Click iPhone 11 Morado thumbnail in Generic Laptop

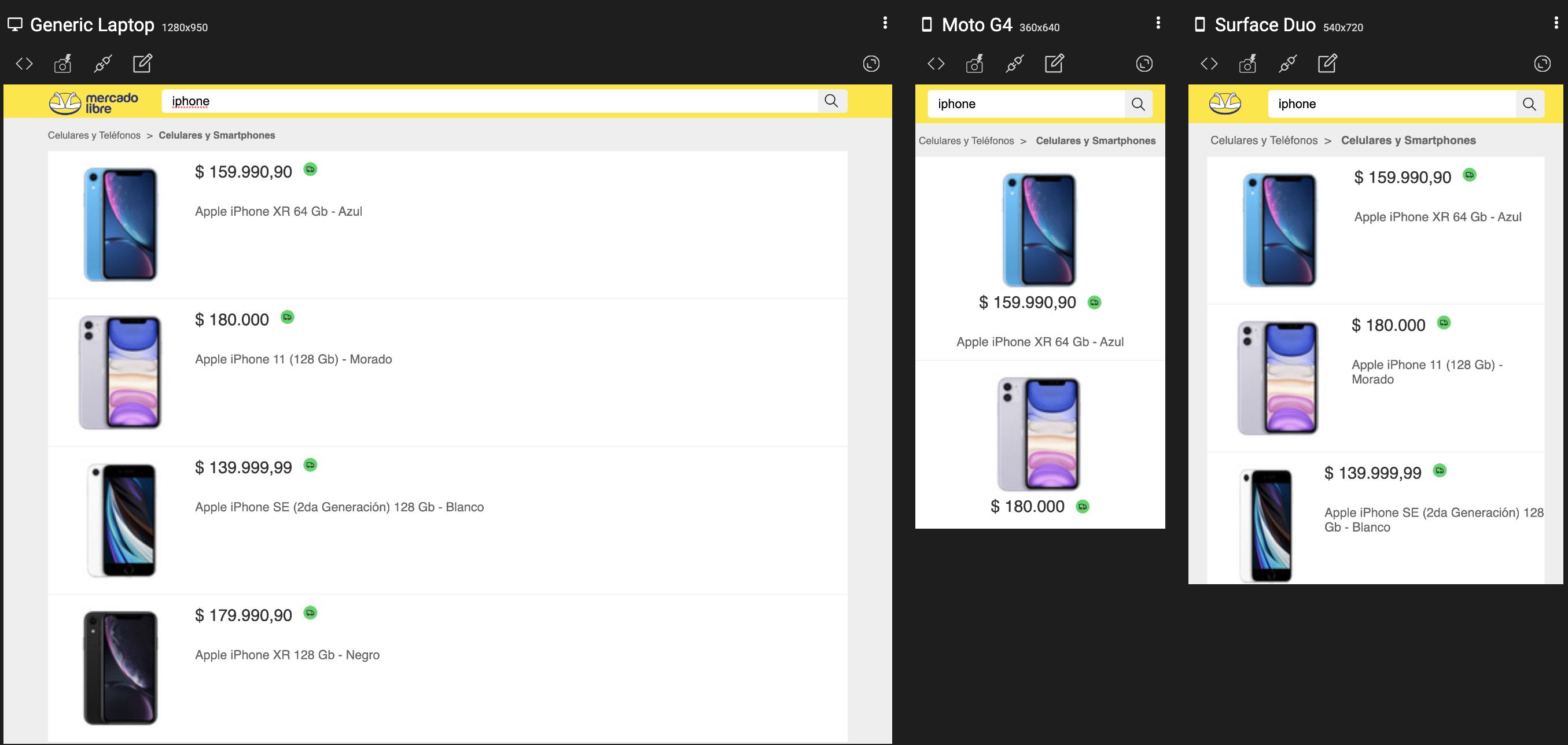120,372
